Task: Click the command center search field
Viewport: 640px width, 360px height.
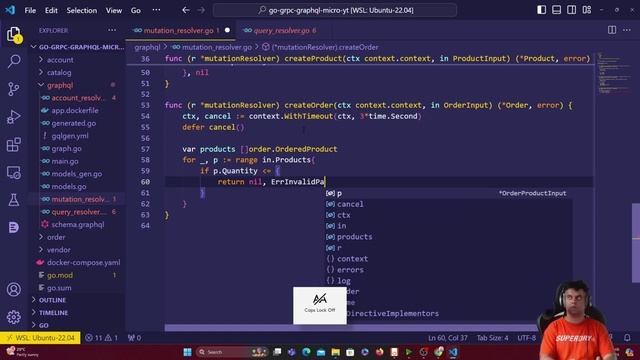Action: tap(335, 10)
